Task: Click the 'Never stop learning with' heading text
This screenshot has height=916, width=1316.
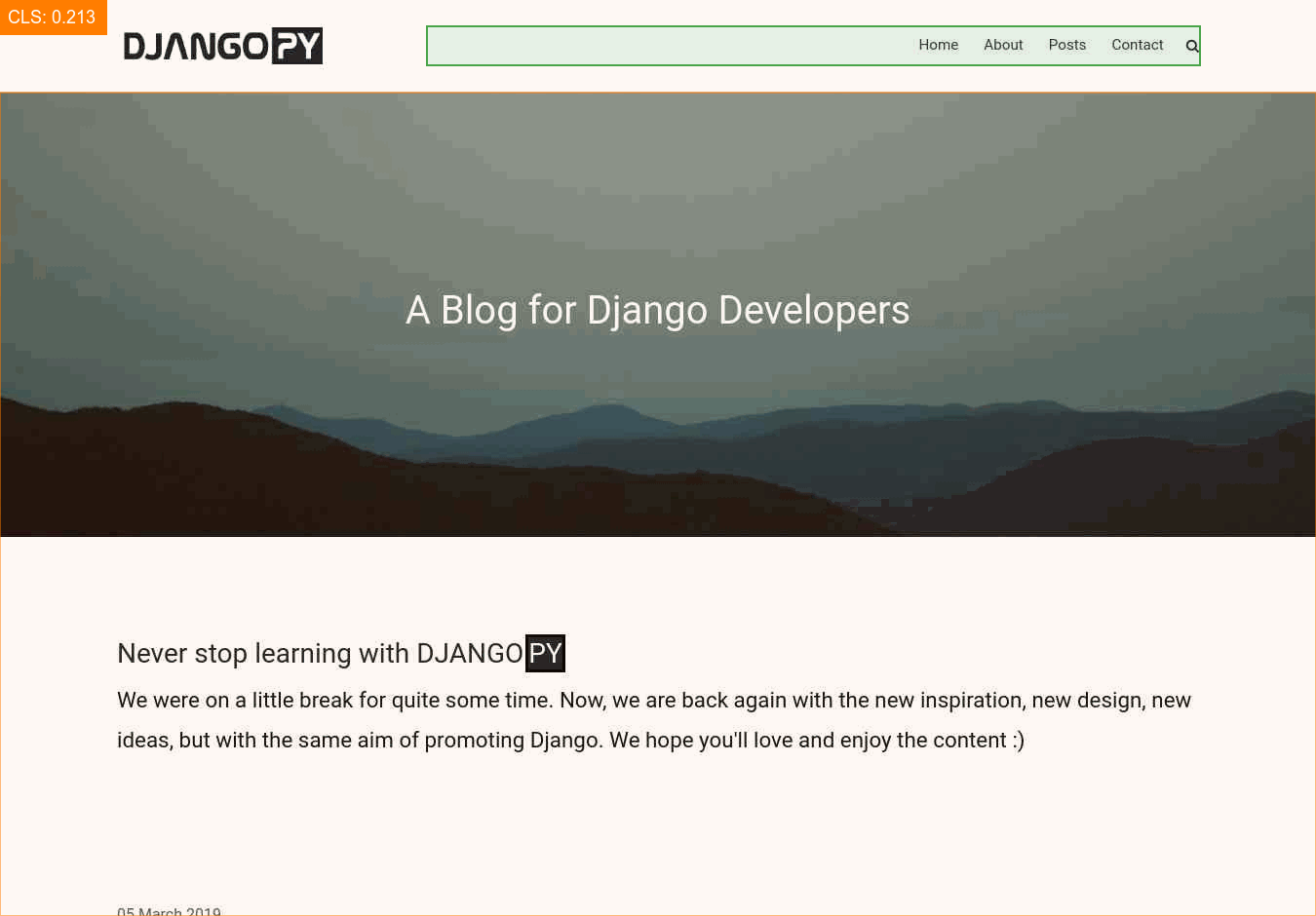Action: tap(263, 653)
